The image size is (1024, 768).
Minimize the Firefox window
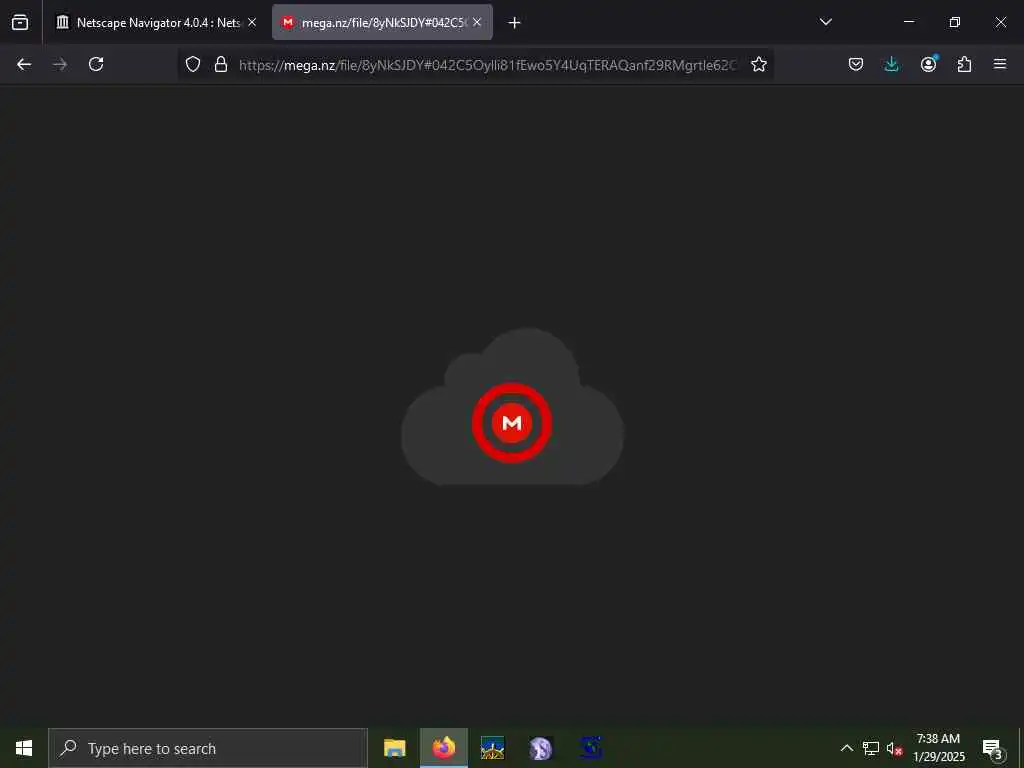(x=909, y=22)
